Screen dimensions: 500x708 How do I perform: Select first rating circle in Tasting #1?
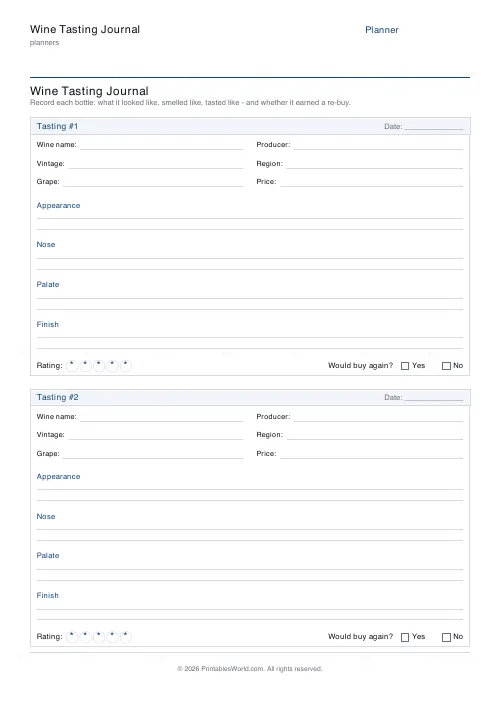(72, 366)
